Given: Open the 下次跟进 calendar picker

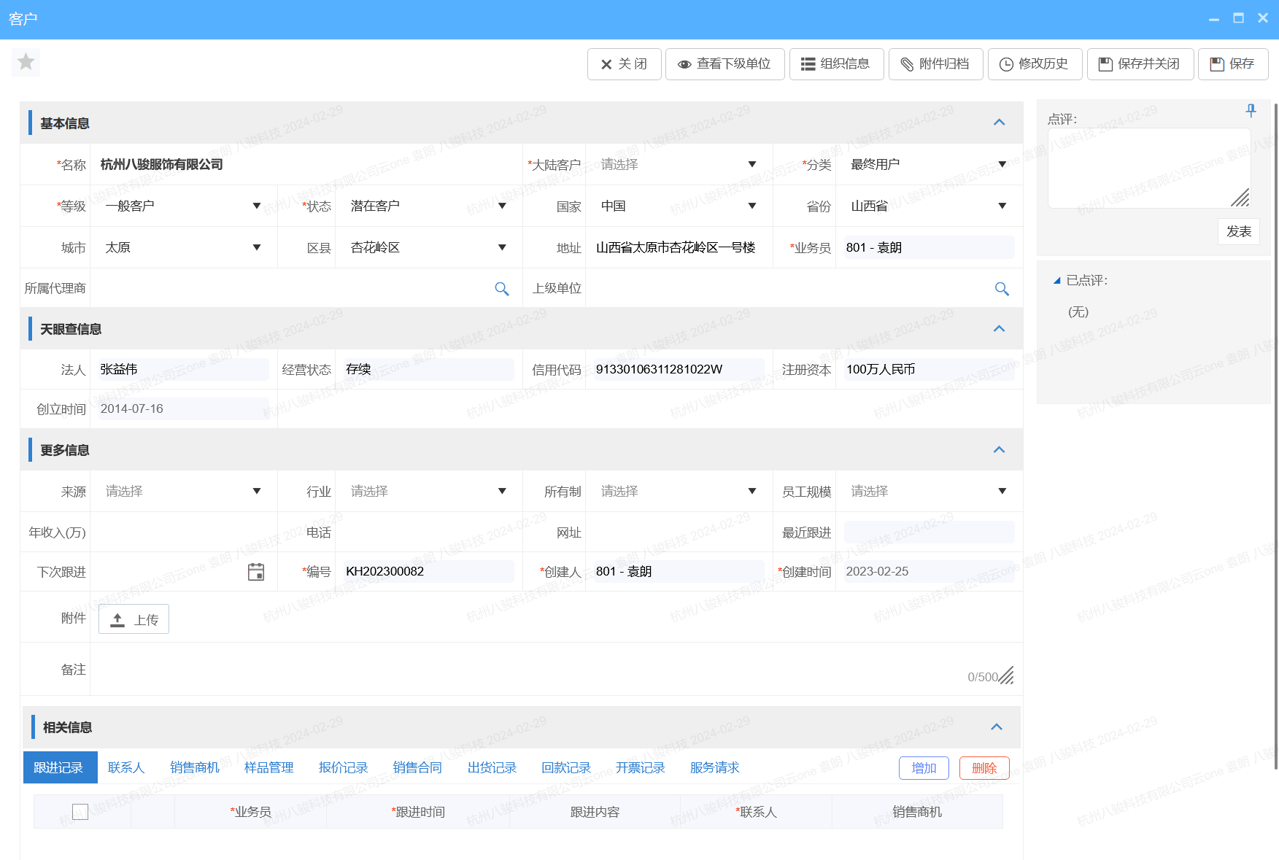Looking at the screenshot, I should pos(256,571).
